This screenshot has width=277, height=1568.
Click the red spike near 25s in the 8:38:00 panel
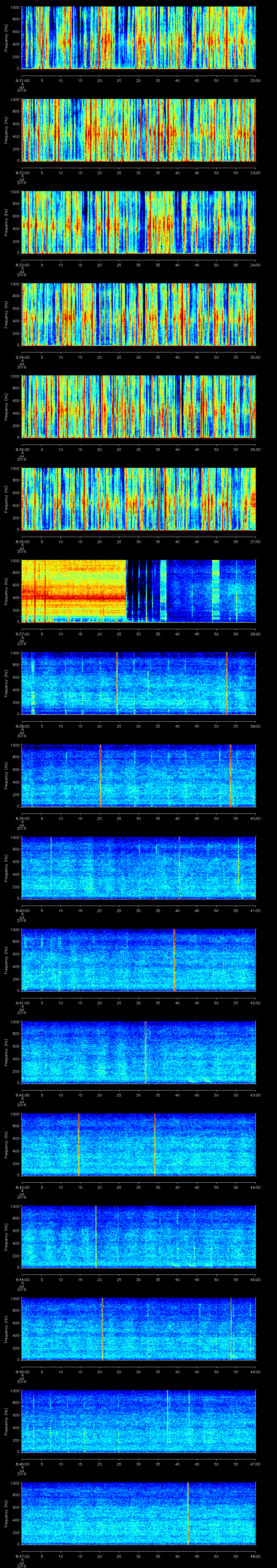pyautogui.click(x=117, y=683)
